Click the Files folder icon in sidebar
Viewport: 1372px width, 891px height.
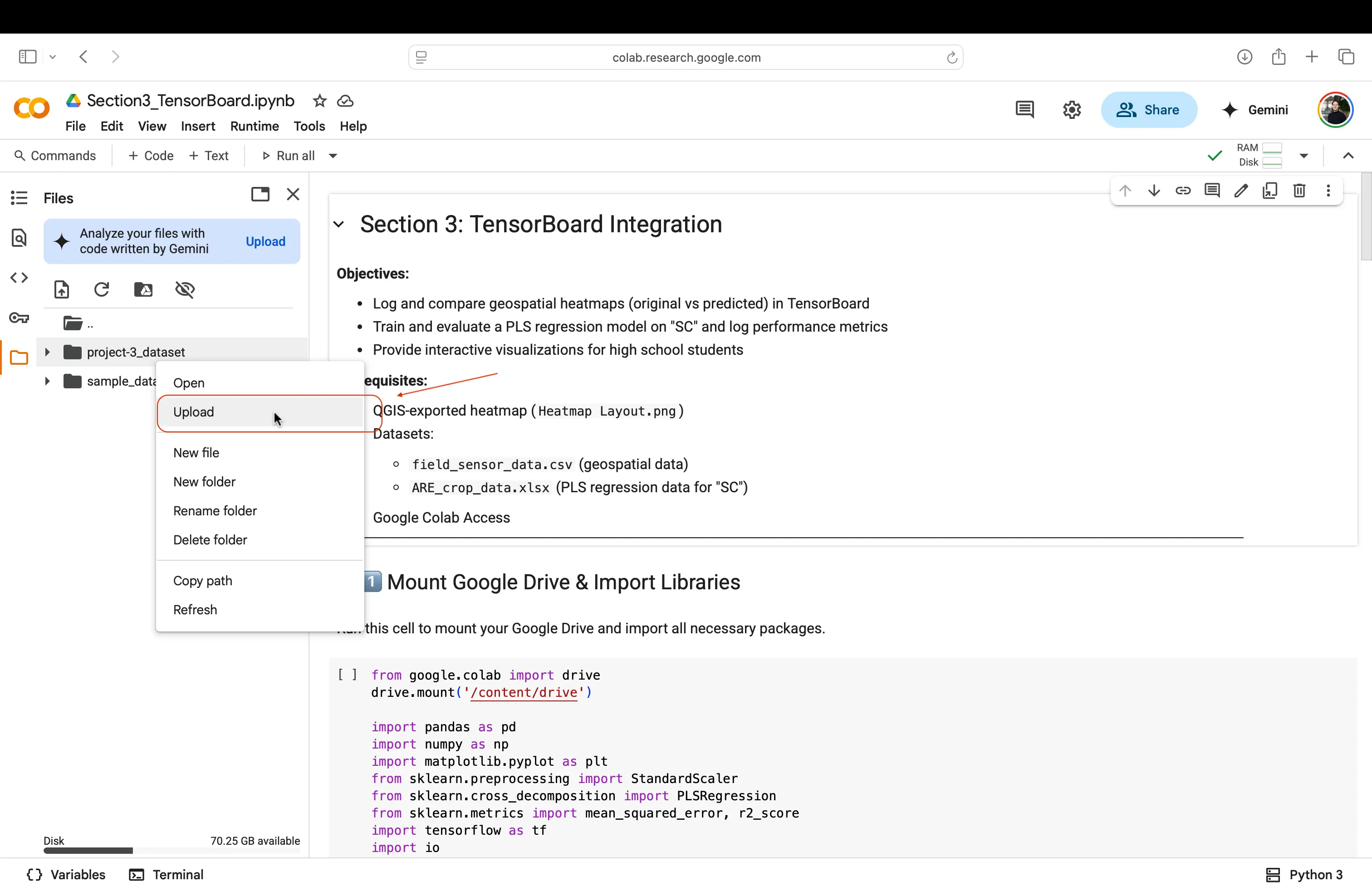(19, 357)
